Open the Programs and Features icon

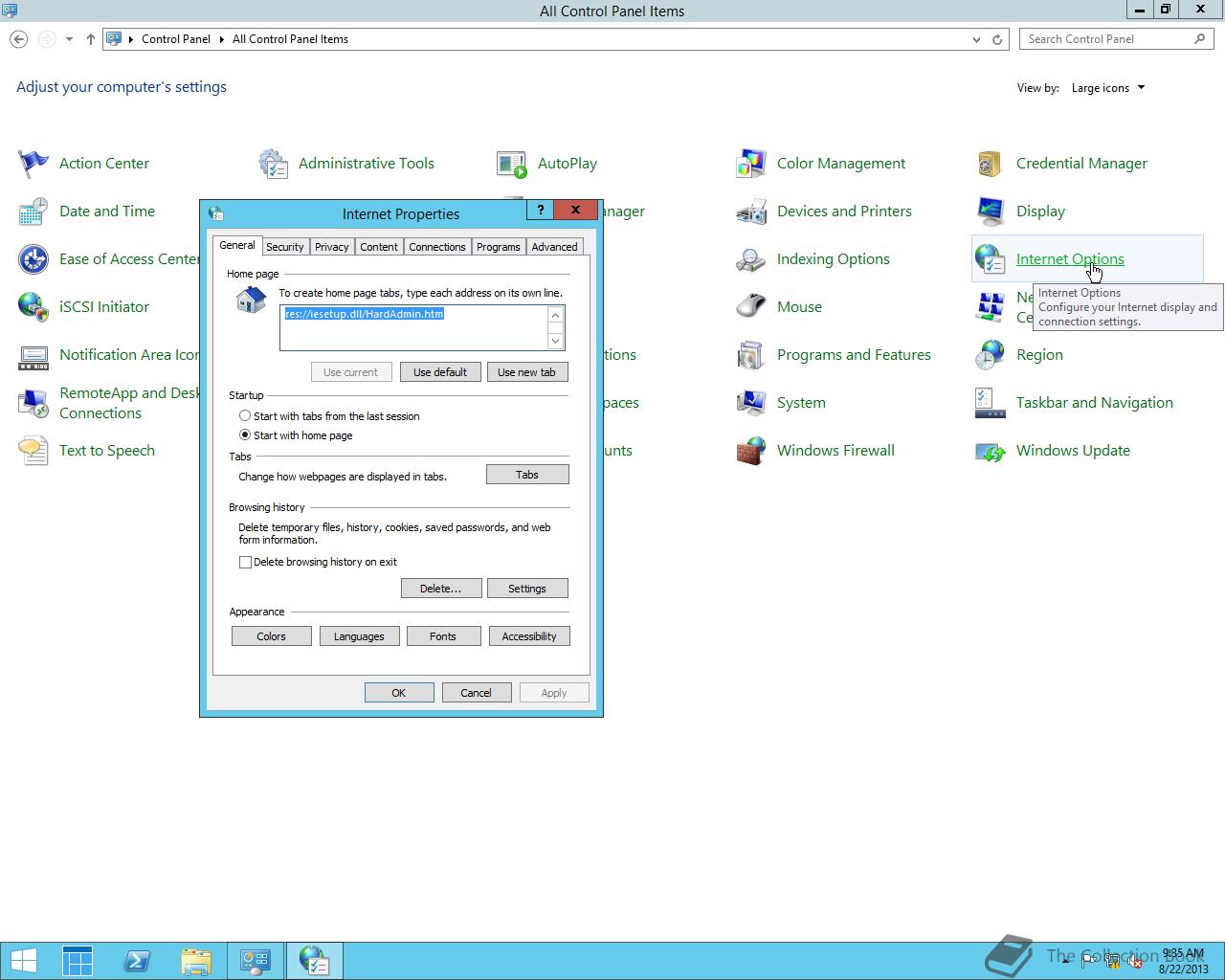(x=751, y=355)
